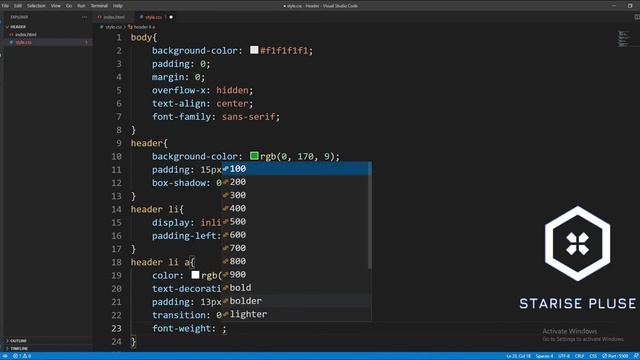The image size is (640, 360).
Task: Pick 100 from the font-weight suggestions
Action: coord(296,169)
